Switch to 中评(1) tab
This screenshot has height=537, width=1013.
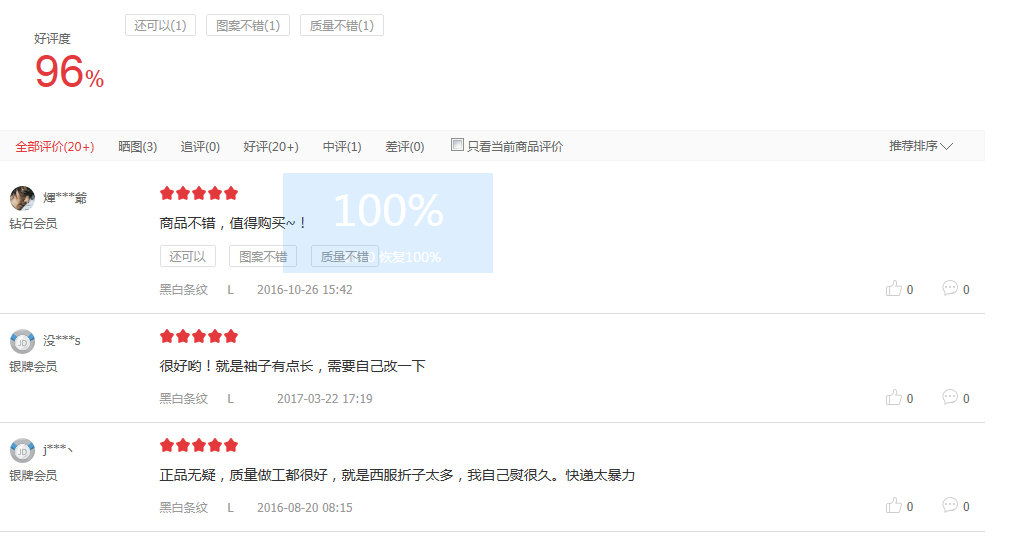pyautogui.click(x=342, y=147)
